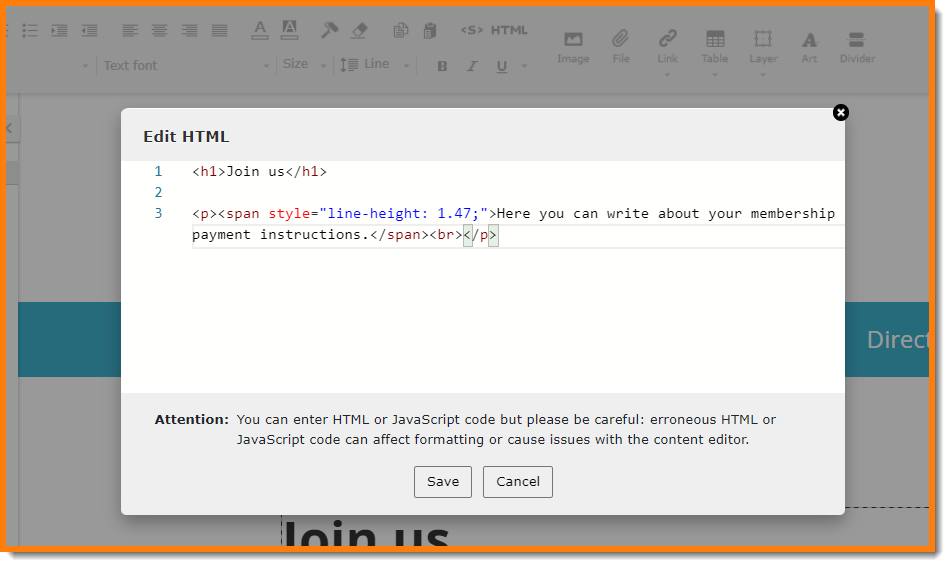Insert an image using Image icon

tap(573, 46)
